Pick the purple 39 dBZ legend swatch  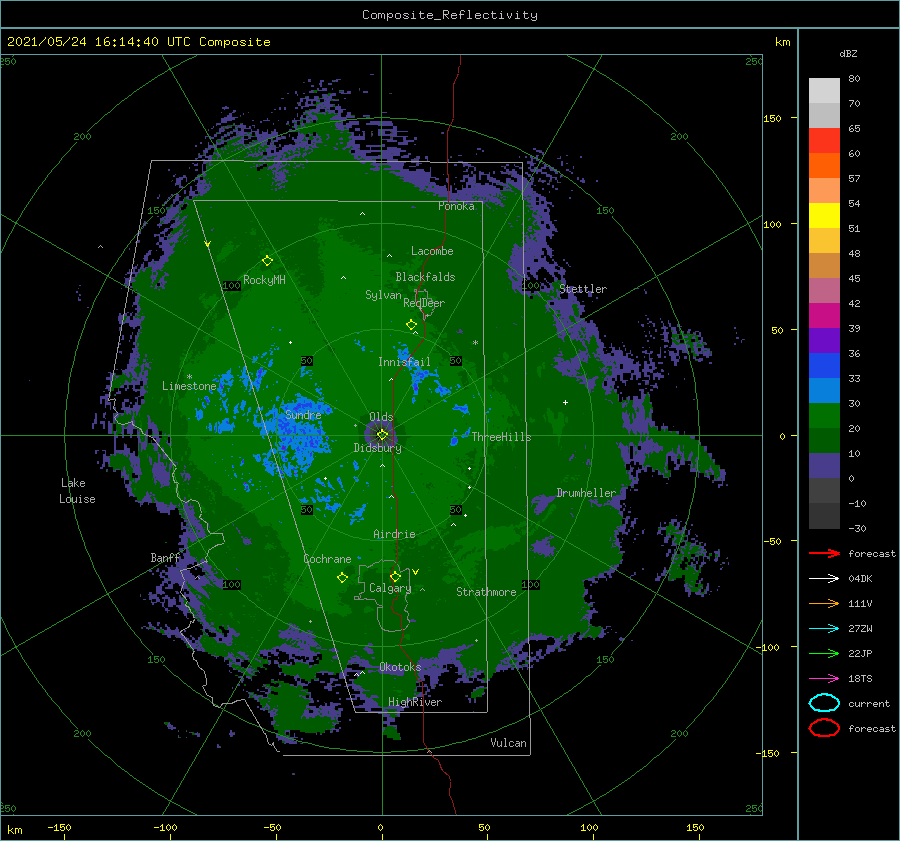coord(824,340)
